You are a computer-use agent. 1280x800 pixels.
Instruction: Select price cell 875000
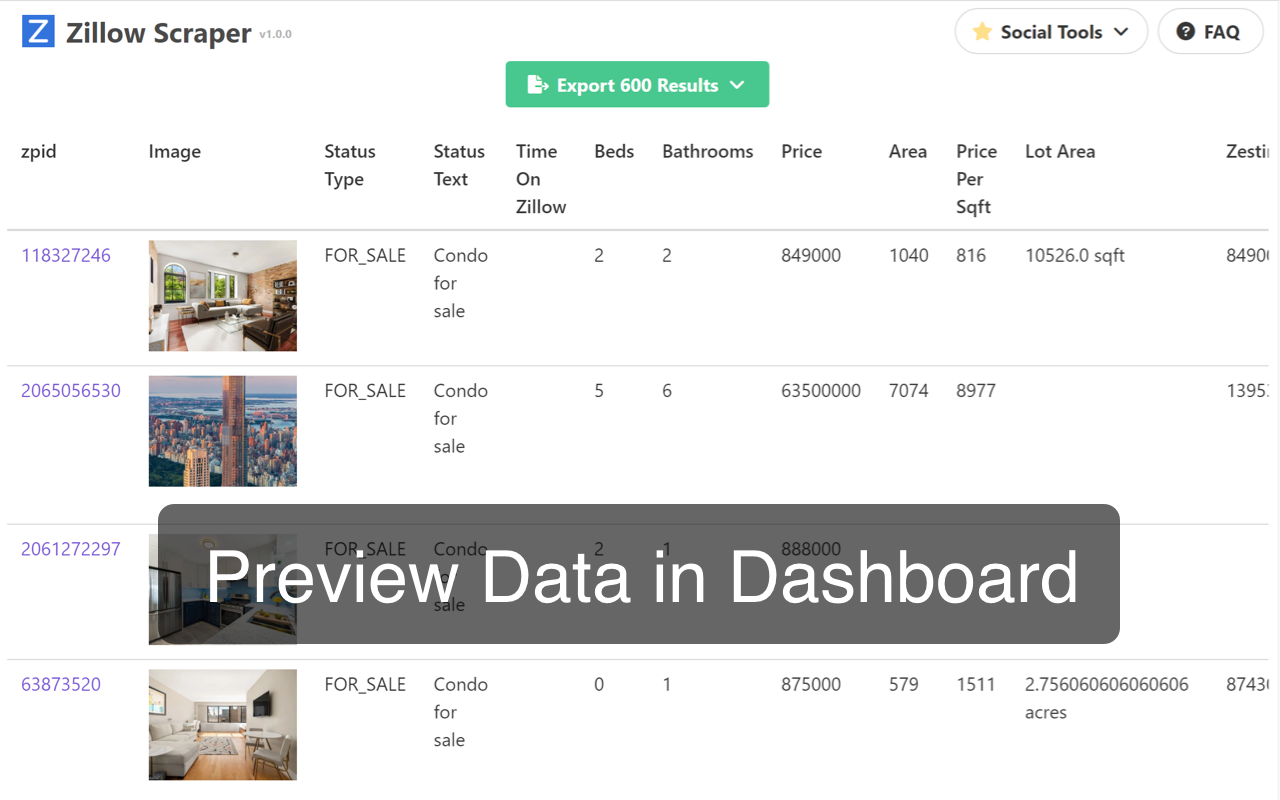point(811,684)
